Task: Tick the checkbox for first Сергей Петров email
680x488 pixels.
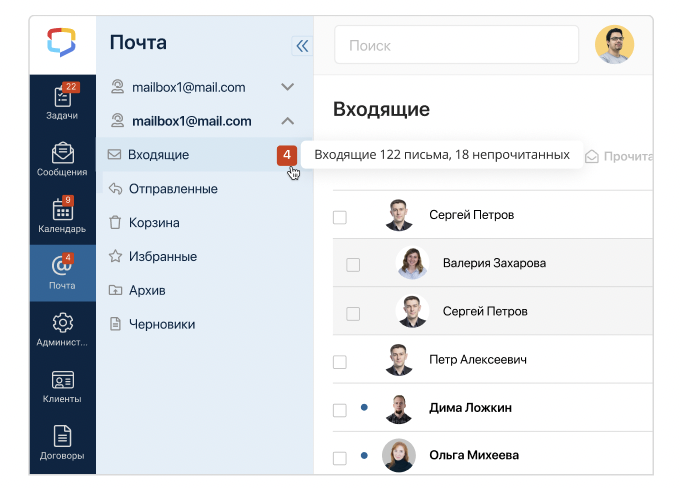Action: 340,217
